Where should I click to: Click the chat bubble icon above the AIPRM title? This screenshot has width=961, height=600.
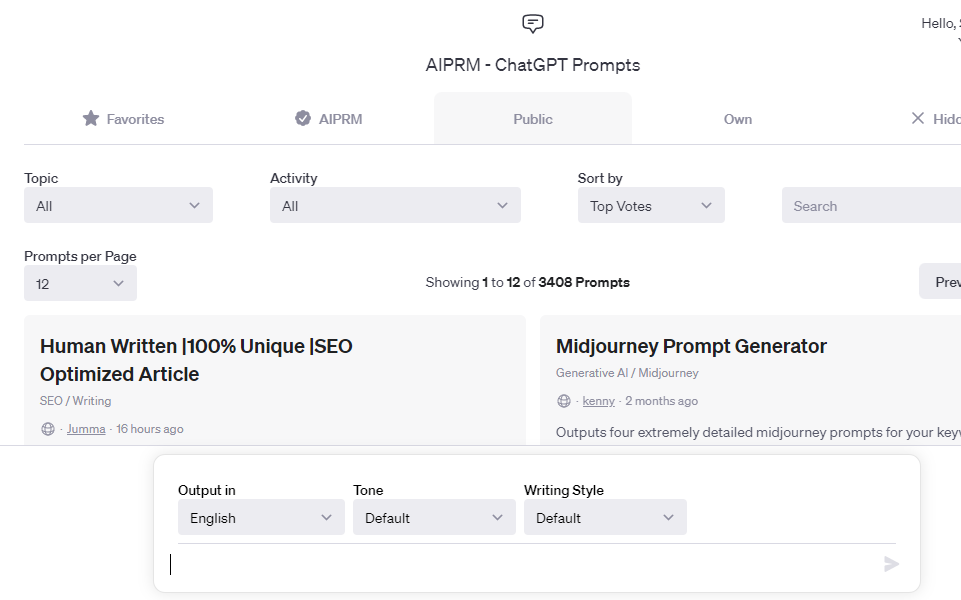pos(533,24)
